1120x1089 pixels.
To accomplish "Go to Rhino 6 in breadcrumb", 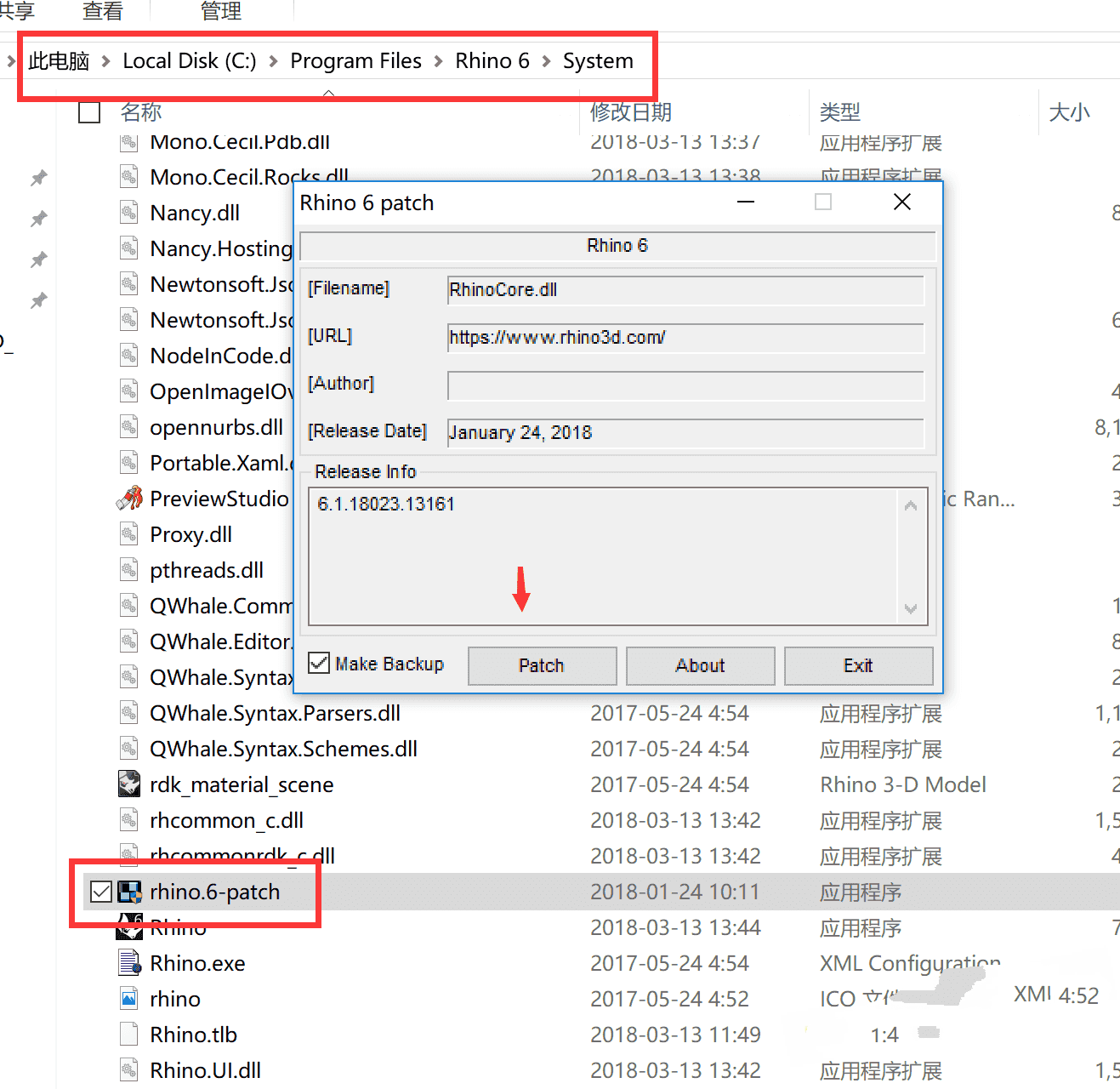I will (x=492, y=61).
